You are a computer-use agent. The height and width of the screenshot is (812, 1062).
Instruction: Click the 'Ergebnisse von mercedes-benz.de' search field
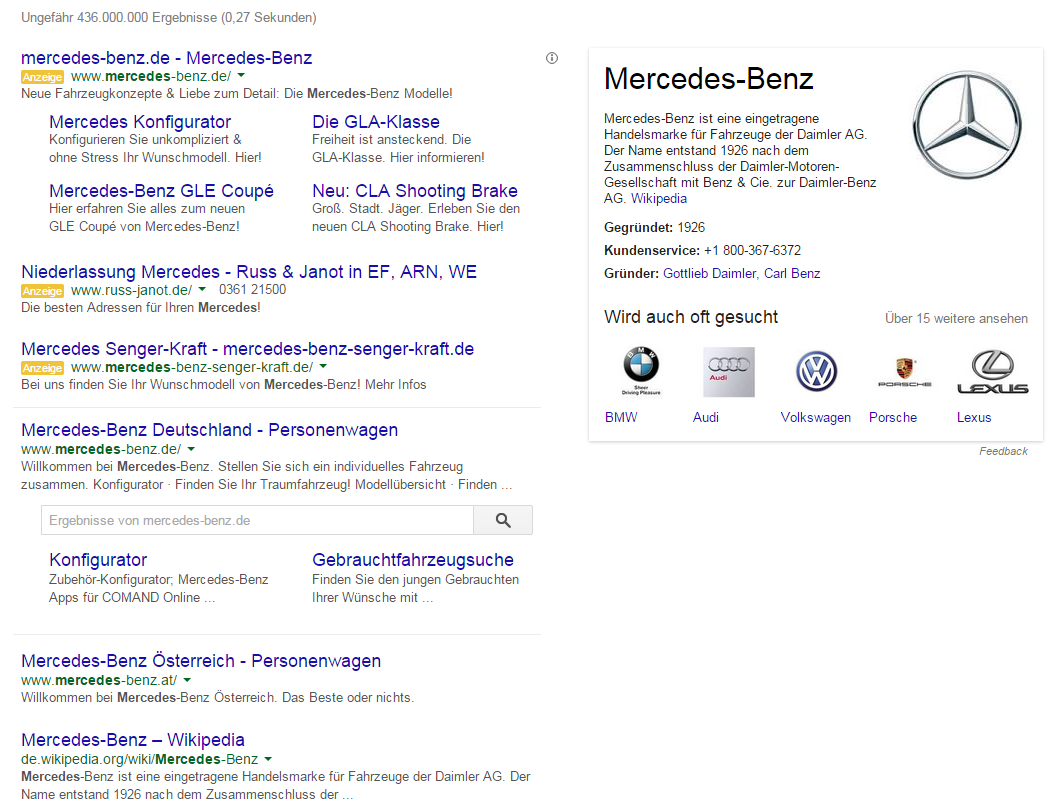(x=257, y=520)
